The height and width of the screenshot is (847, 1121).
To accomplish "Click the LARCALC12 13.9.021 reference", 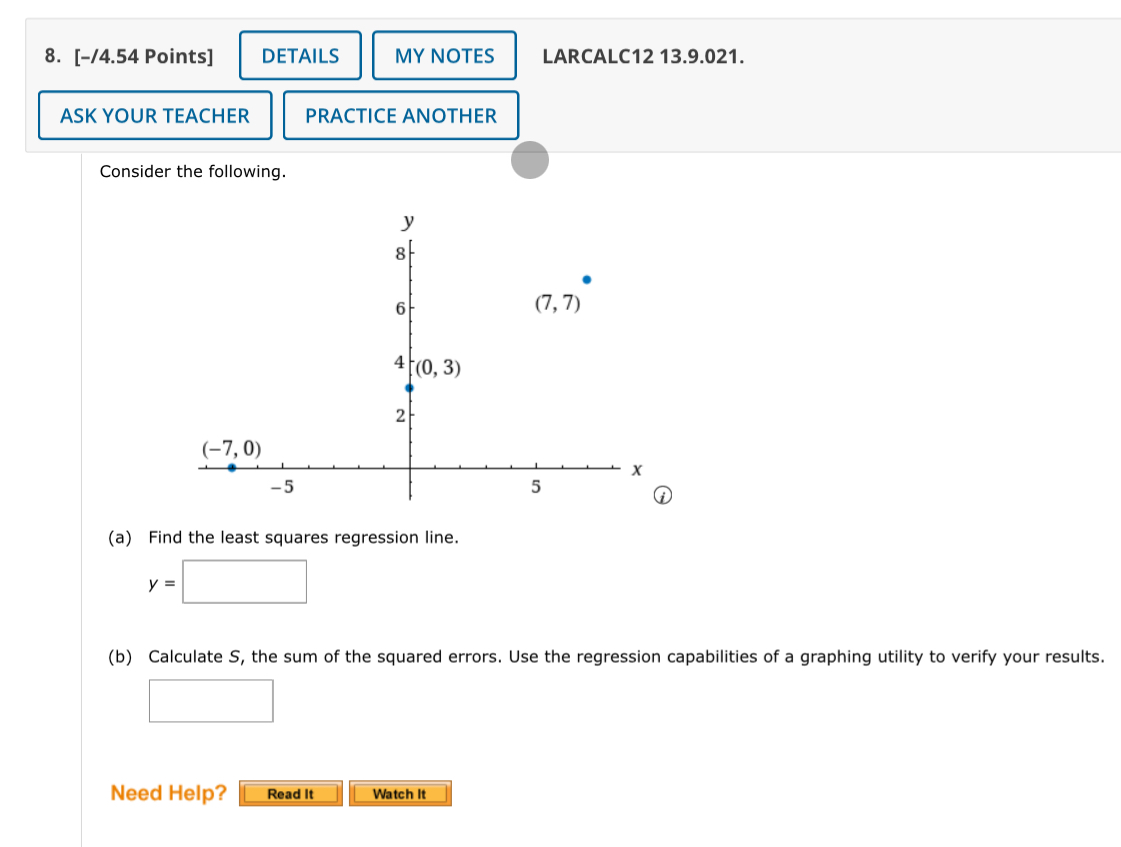I will 642,57.
